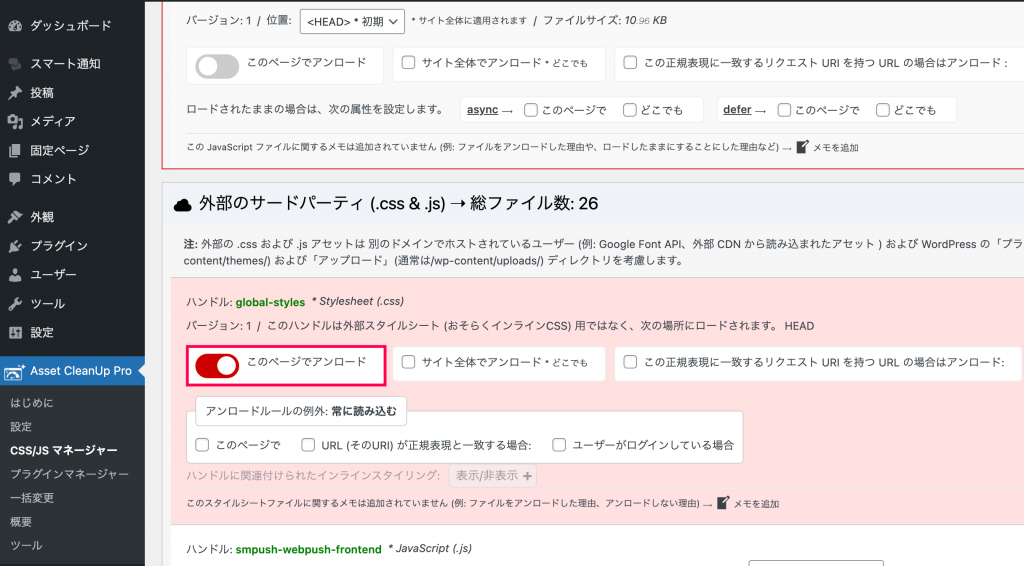Image resolution: width=1024 pixels, height=566 pixels.
Task: Open 一括変更 submenu item
Action: pos(32,497)
